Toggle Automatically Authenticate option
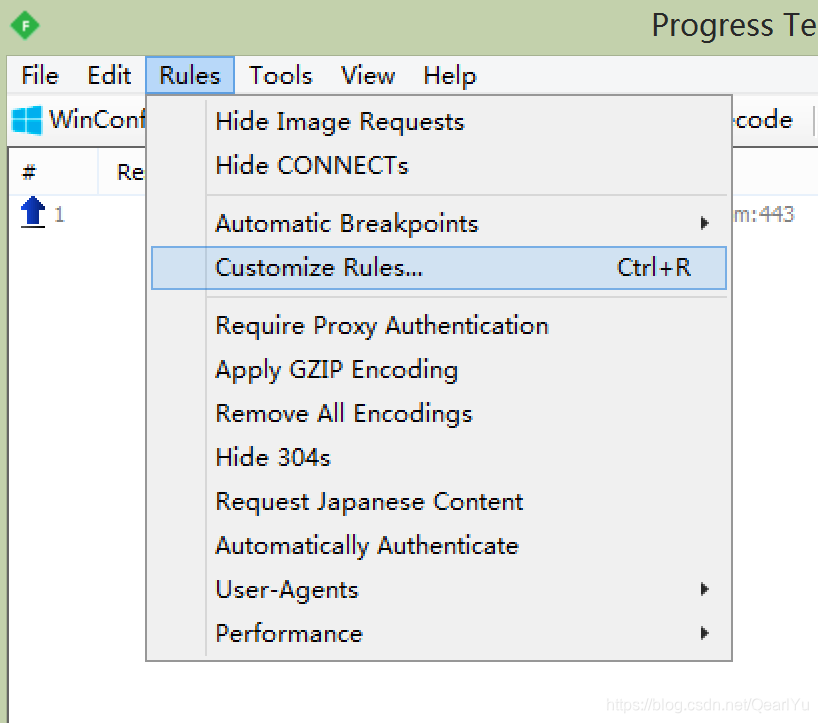818x723 pixels. click(439, 546)
